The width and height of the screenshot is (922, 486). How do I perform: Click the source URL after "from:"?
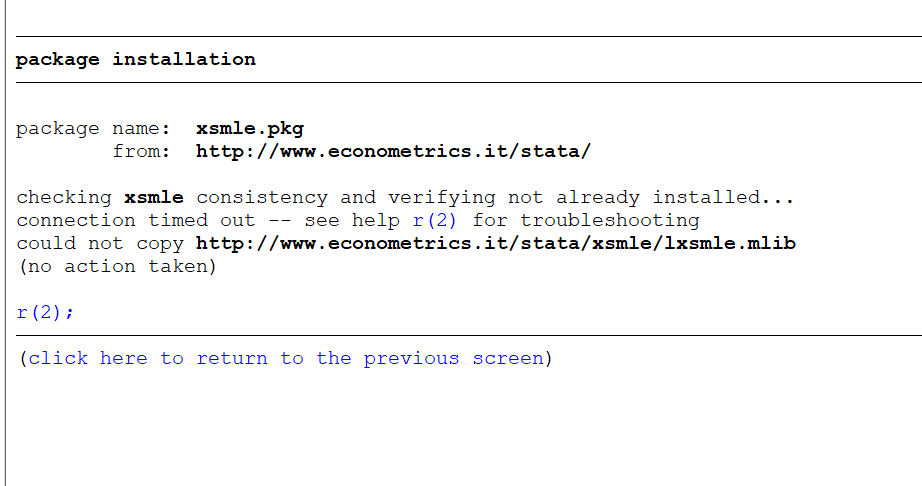[393, 151]
